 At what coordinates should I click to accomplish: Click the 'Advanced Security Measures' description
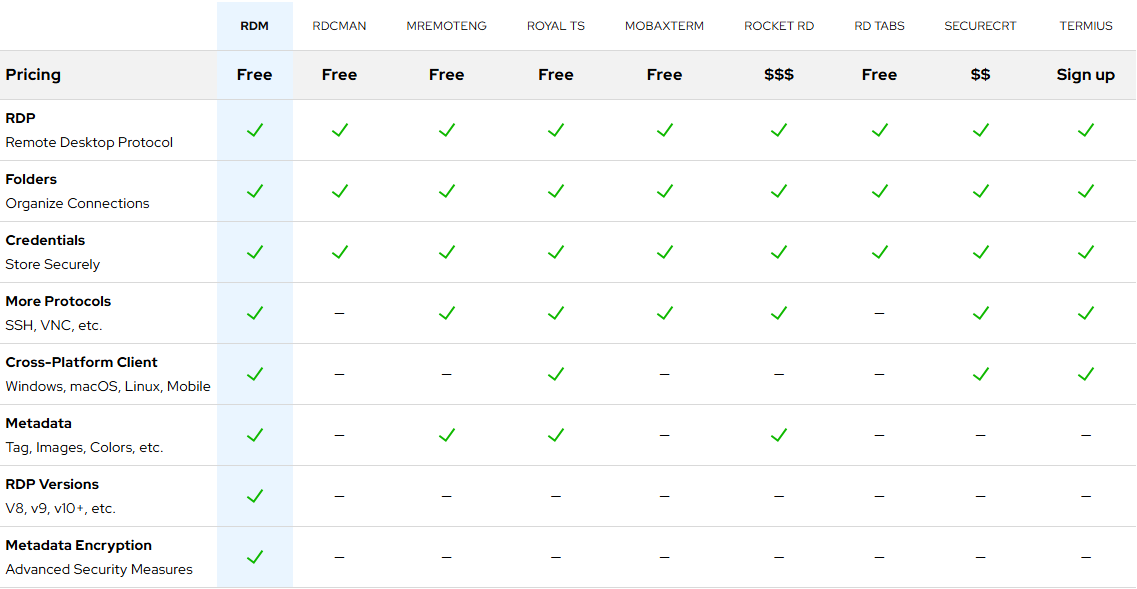(x=99, y=569)
